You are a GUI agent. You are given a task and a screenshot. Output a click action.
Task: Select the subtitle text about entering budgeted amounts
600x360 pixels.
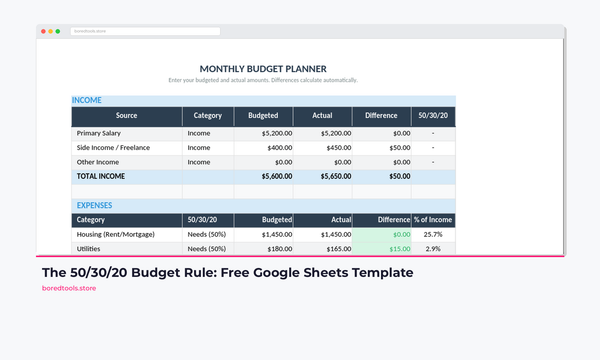click(x=263, y=80)
